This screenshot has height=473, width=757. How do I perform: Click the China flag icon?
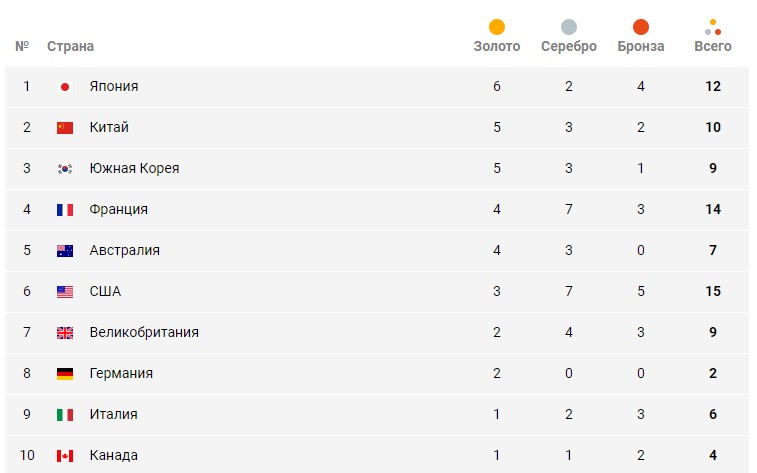coord(65,128)
